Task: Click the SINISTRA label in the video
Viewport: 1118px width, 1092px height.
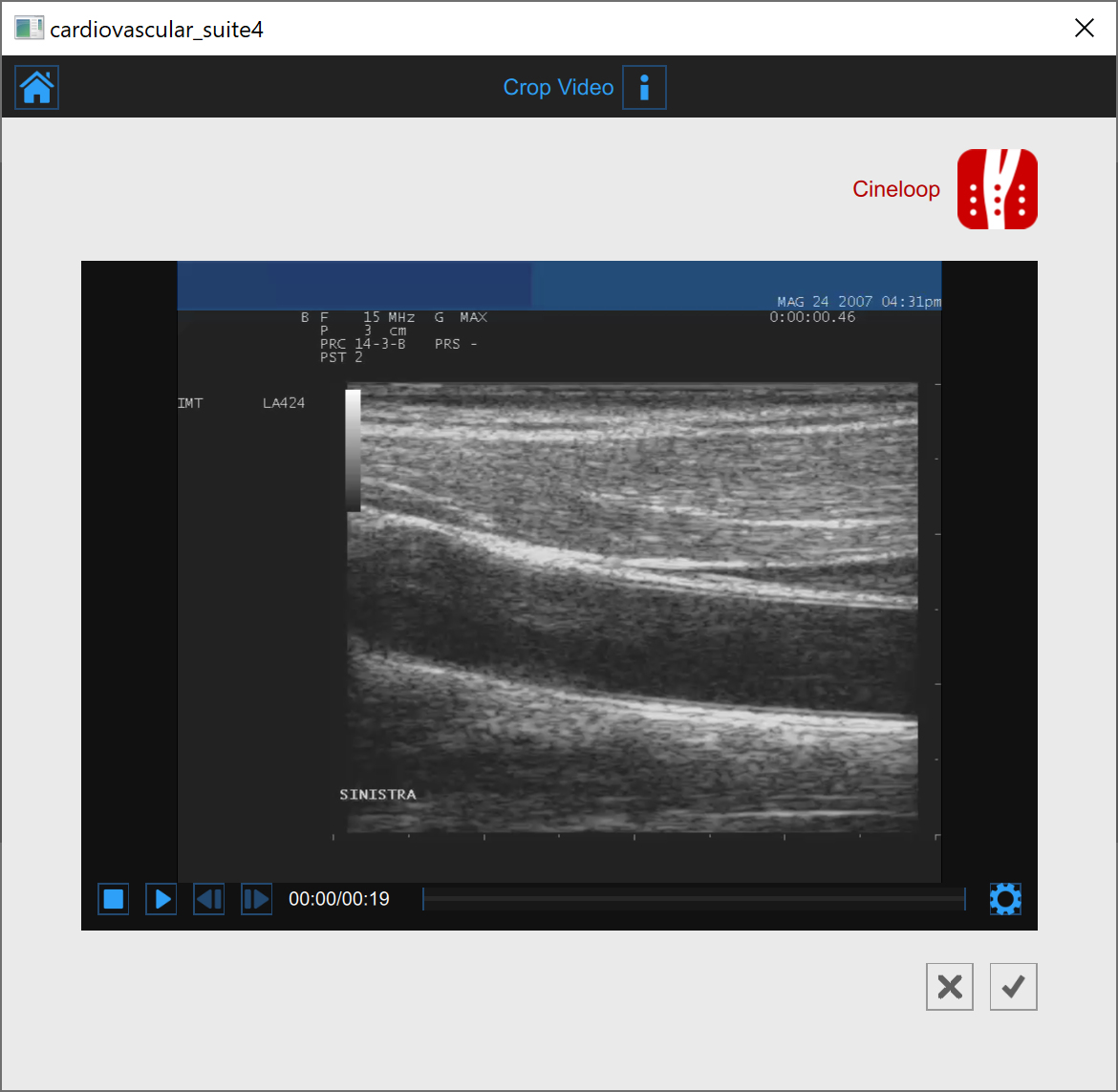Action: pos(377,794)
